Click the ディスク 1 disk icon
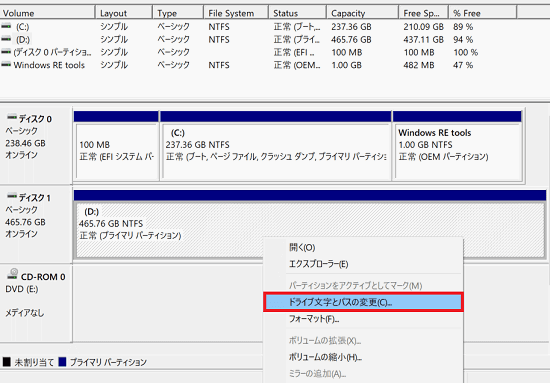Screen dimensions: 550x383 click(x=12, y=196)
